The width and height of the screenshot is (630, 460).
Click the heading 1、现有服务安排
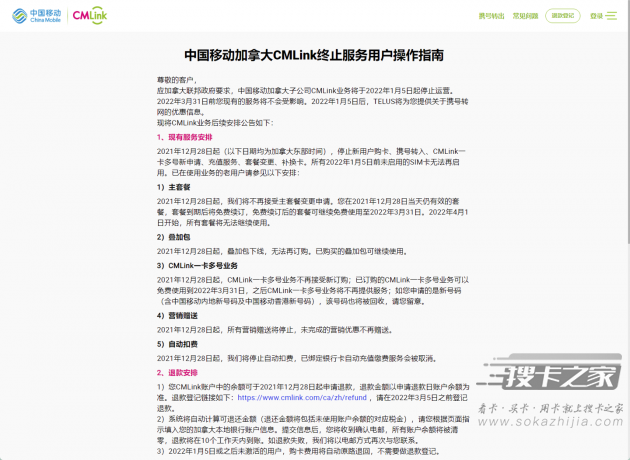tap(184, 137)
